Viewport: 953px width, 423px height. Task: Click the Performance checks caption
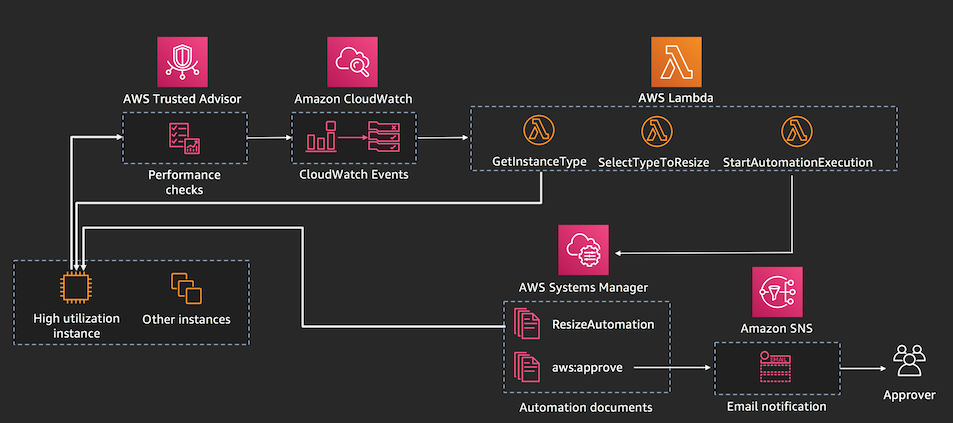click(184, 182)
